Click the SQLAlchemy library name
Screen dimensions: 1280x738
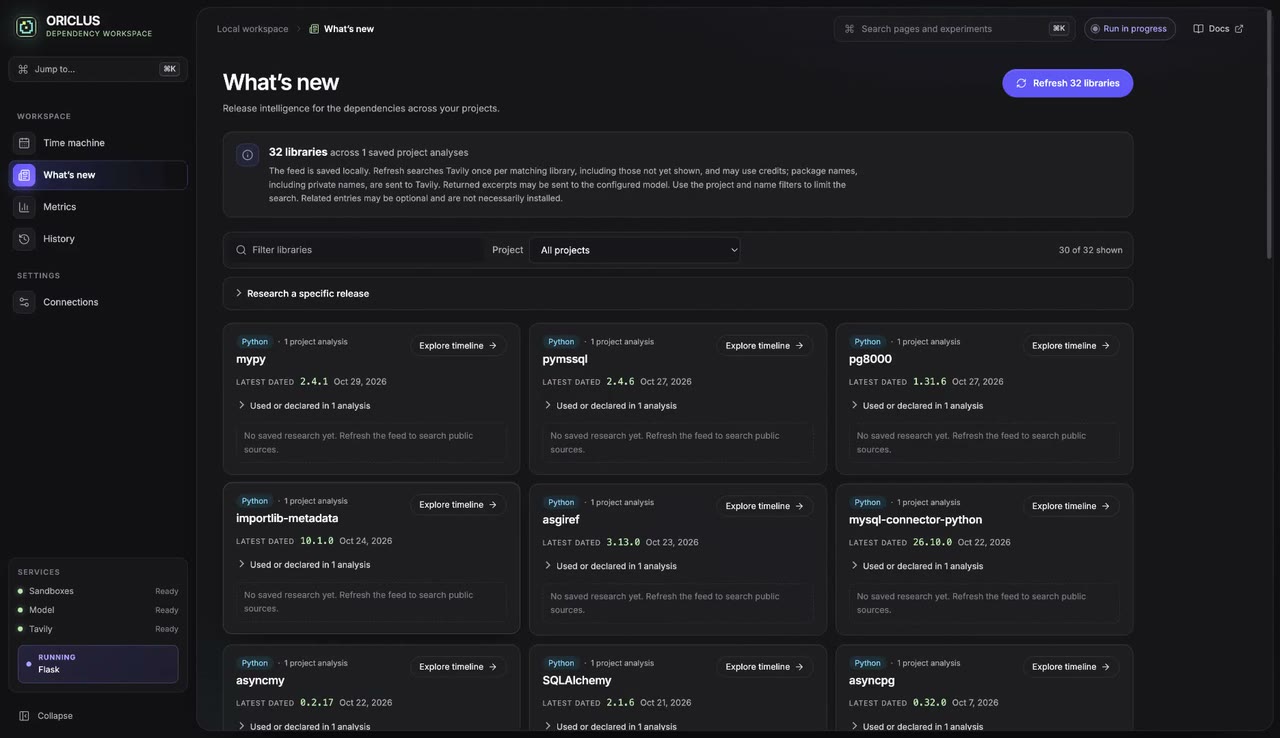(x=577, y=680)
